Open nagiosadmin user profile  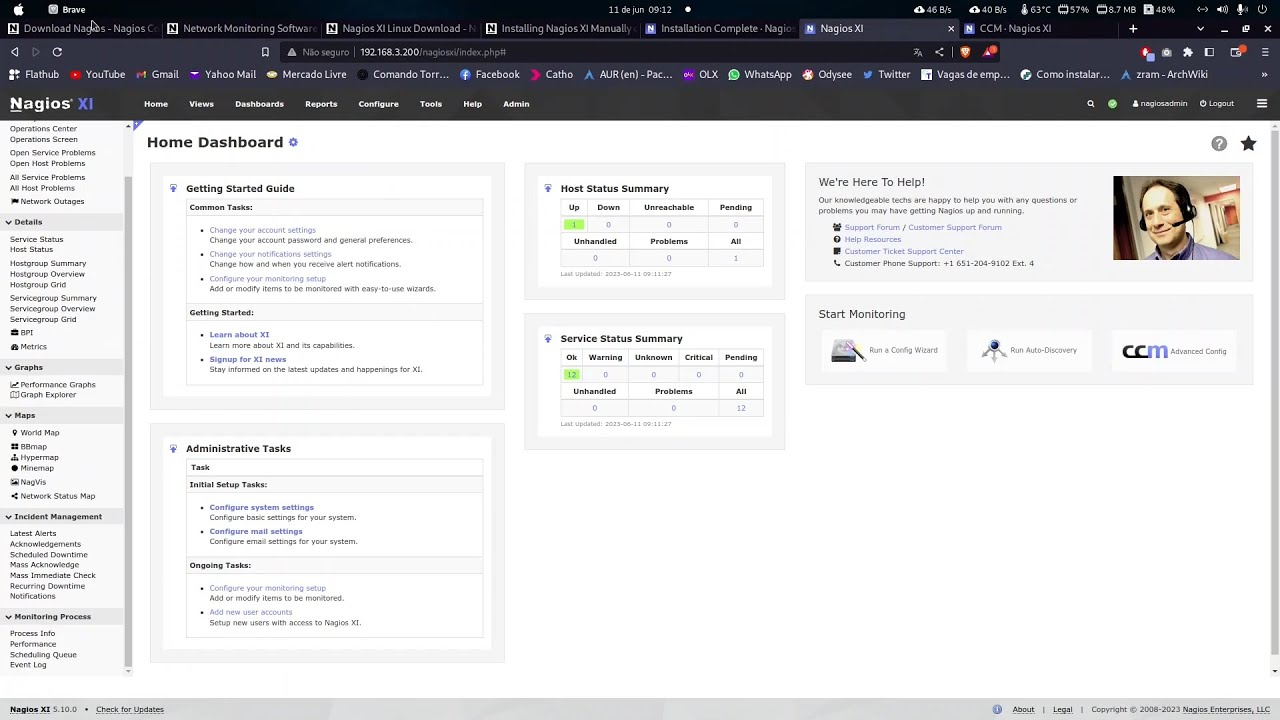pyautogui.click(x=1160, y=104)
